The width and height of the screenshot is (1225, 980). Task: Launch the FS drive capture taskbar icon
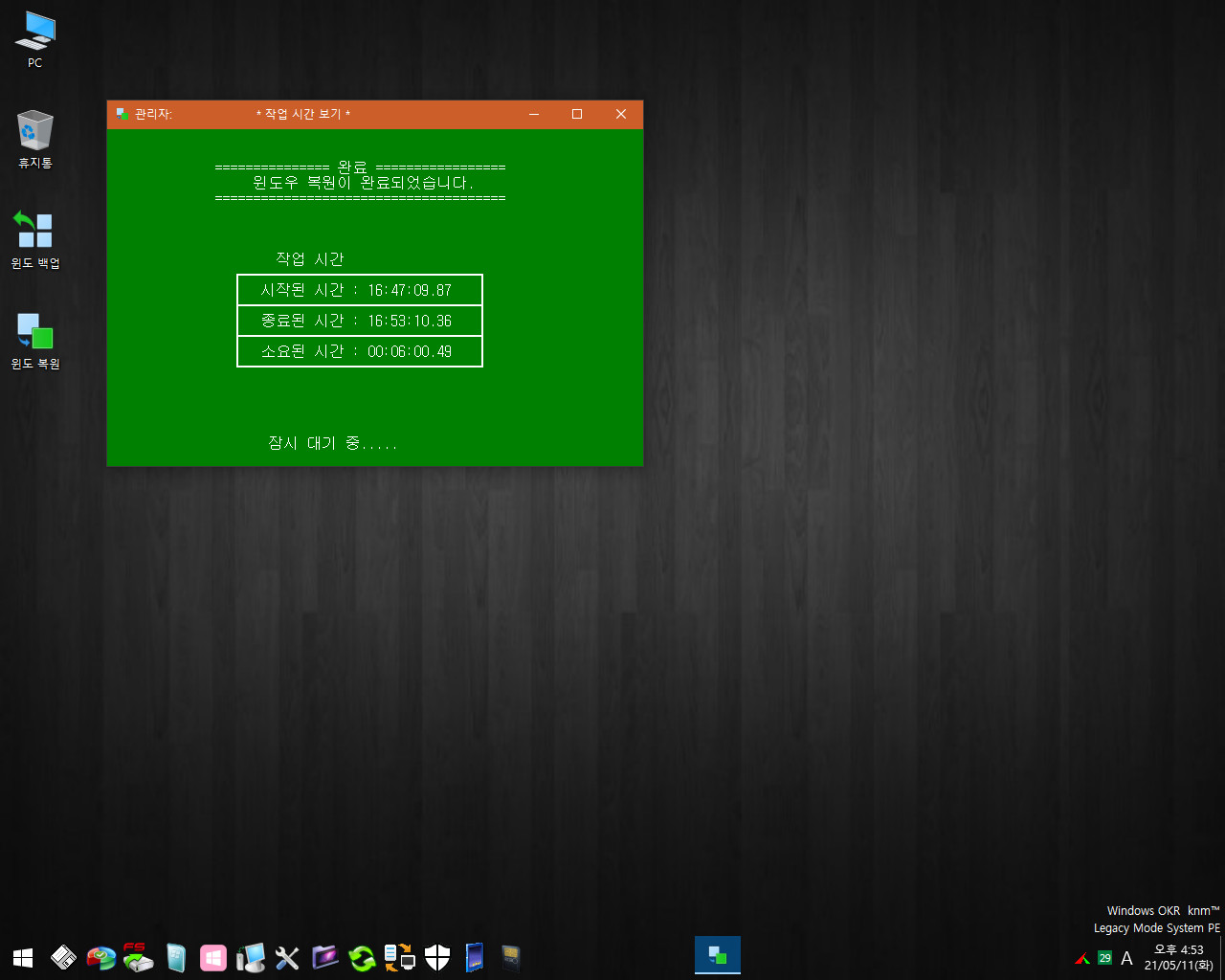point(138,957)
